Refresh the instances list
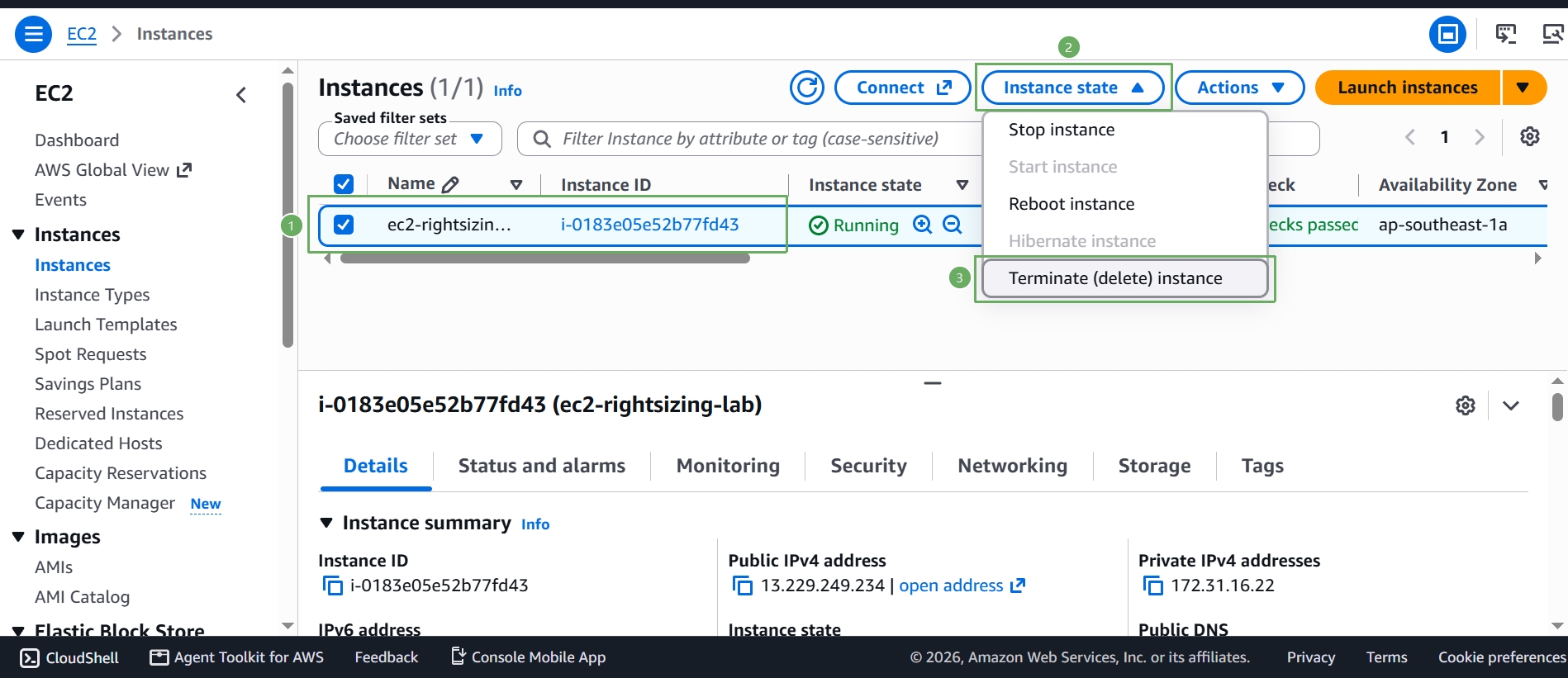Viewport: 1568px width, 678px height. tap(806, 88)
